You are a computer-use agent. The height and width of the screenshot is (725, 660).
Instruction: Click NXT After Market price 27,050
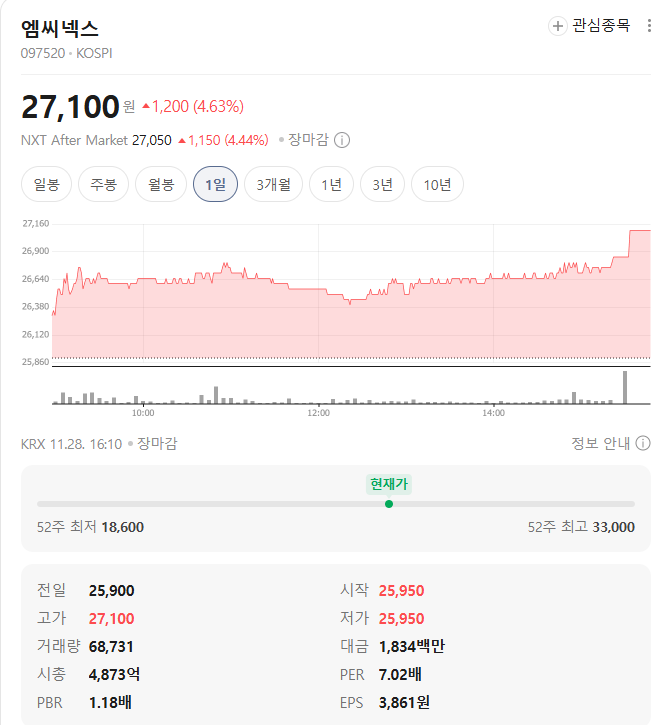pyautogui.click(x=152, y=140)
